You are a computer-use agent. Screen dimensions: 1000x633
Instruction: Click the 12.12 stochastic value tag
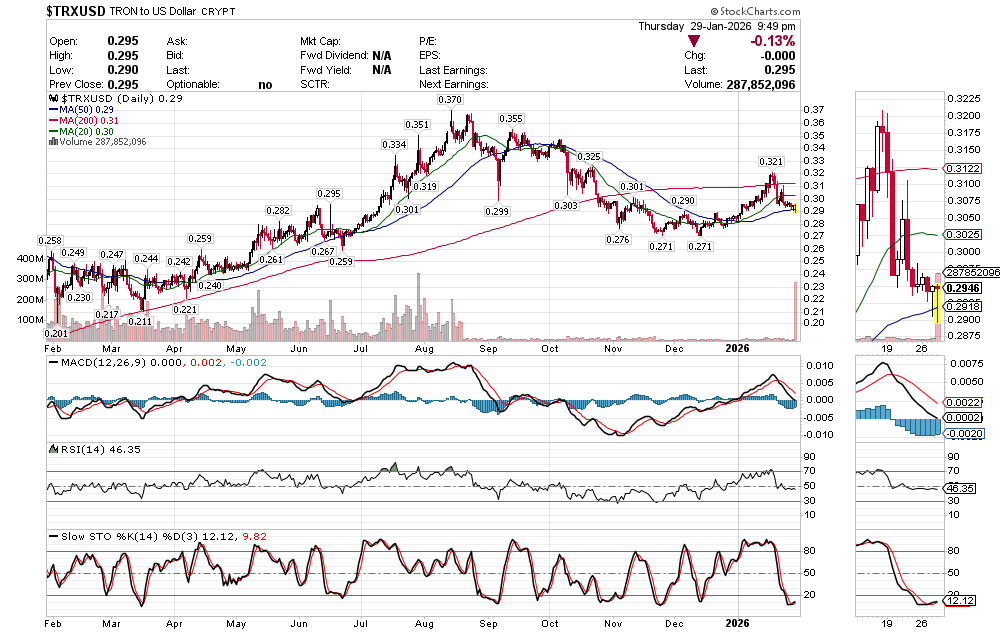coord(960,600)
